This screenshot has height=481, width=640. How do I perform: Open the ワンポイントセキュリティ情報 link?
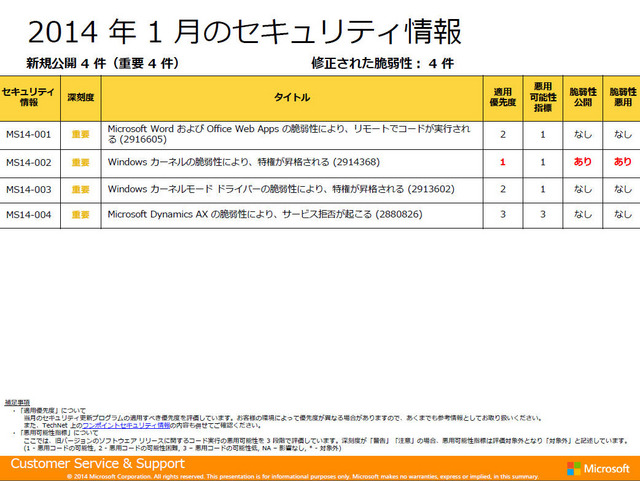126,425
